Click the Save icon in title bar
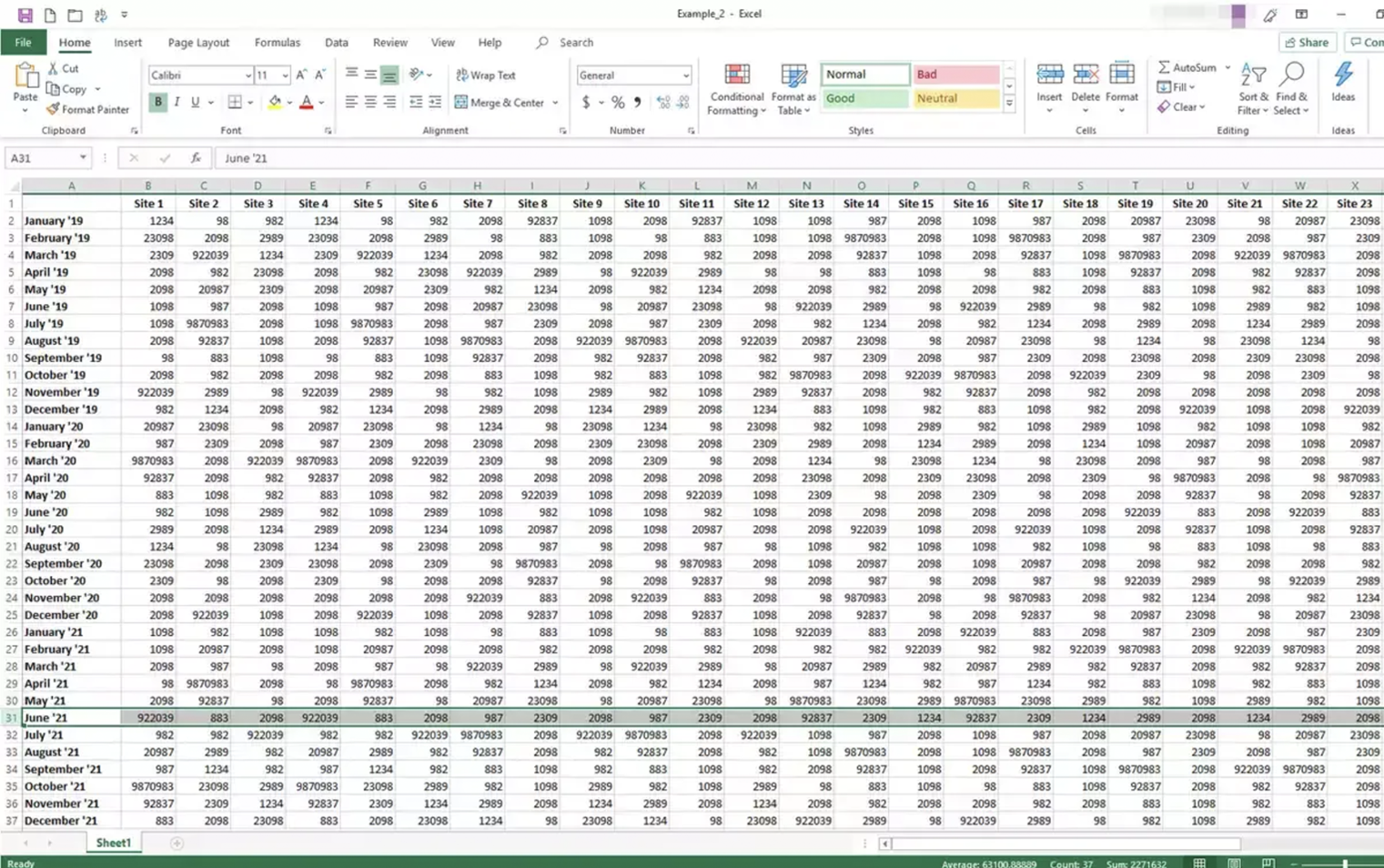Image resolution: width=1384 pixels, height=868 pixels. tap(25, 15)
